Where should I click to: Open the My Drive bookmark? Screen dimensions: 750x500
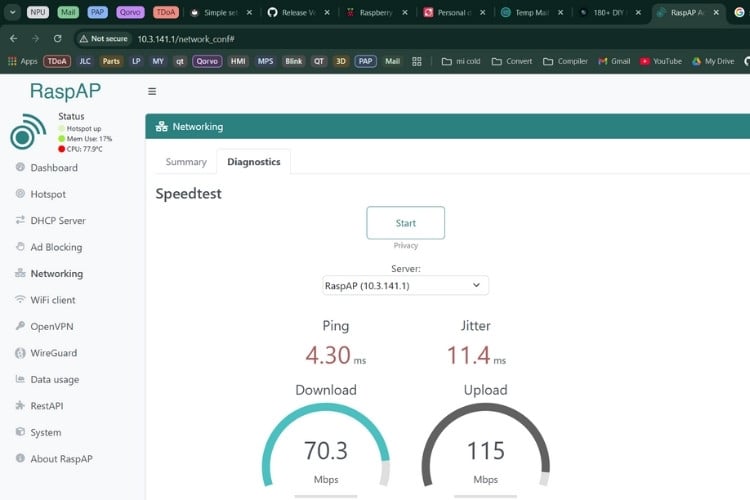(x=713, y=61)
